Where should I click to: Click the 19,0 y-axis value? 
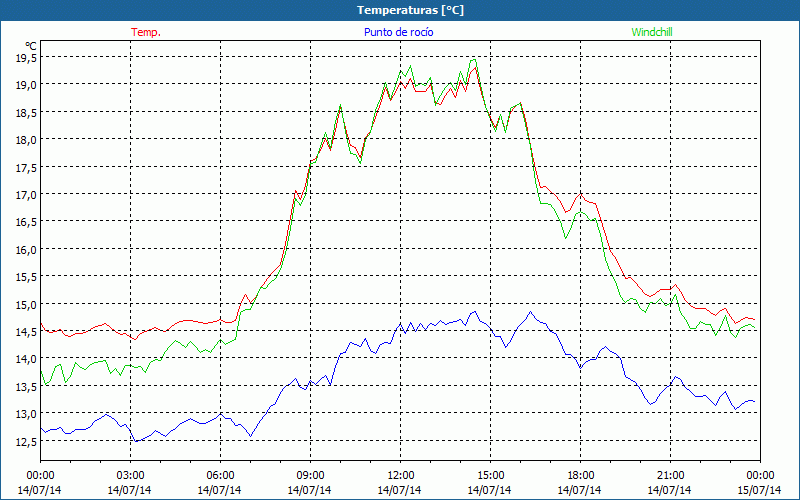pos(26,85)
